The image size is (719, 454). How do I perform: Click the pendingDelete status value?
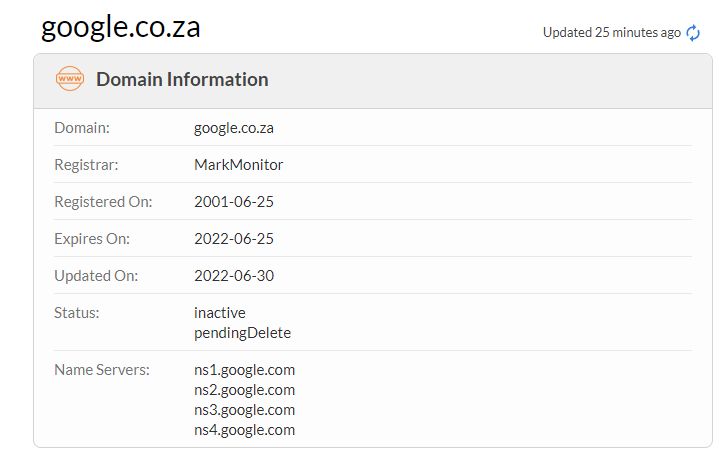(243, 332)
